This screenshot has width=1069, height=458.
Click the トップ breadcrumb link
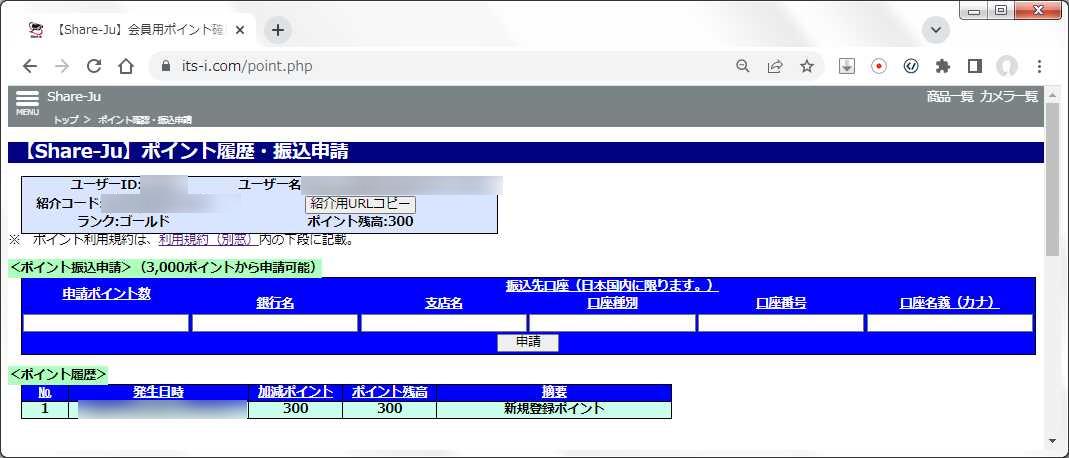pos(66,120)
